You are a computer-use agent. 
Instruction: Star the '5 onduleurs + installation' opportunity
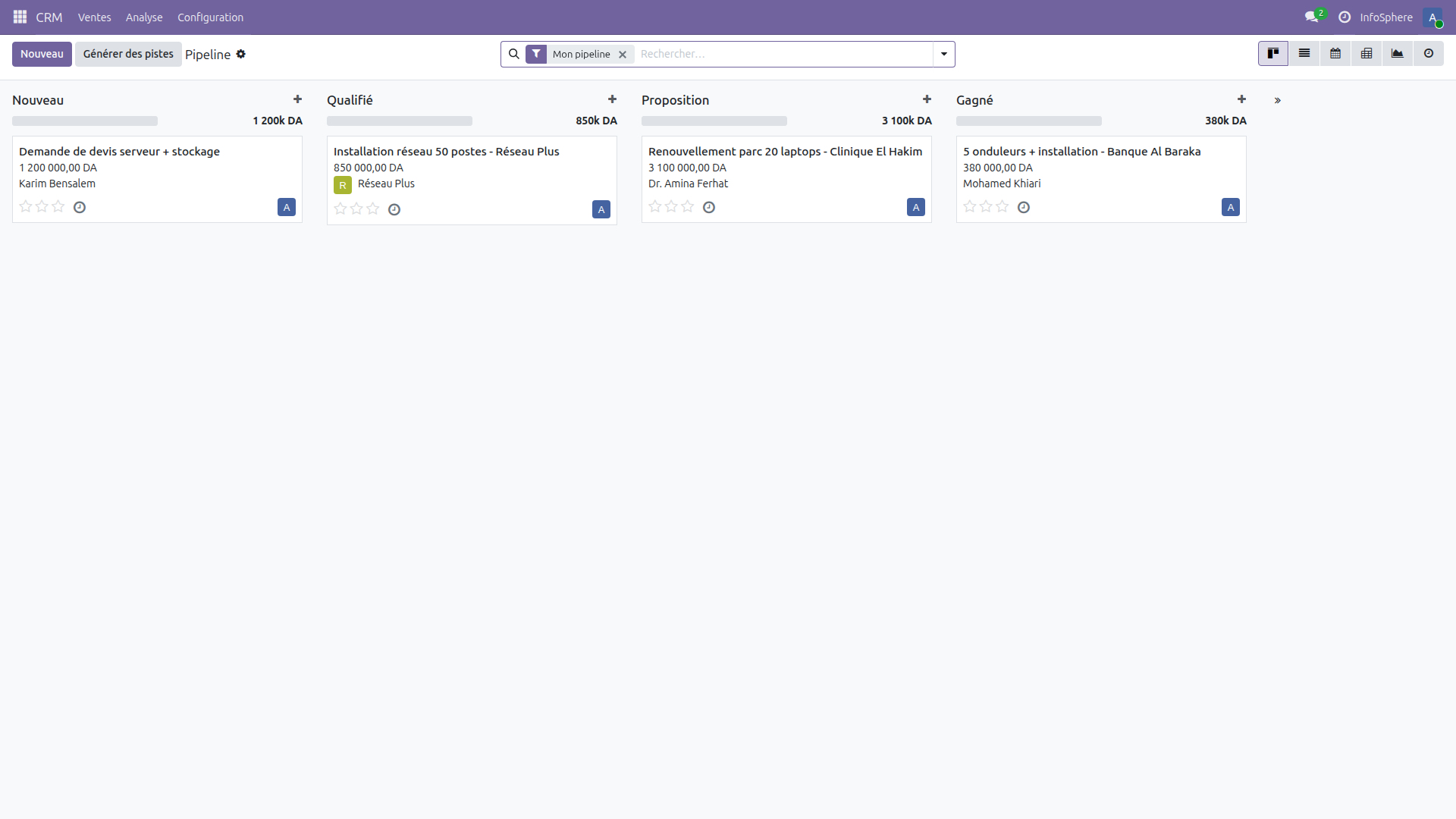[970, 206]
